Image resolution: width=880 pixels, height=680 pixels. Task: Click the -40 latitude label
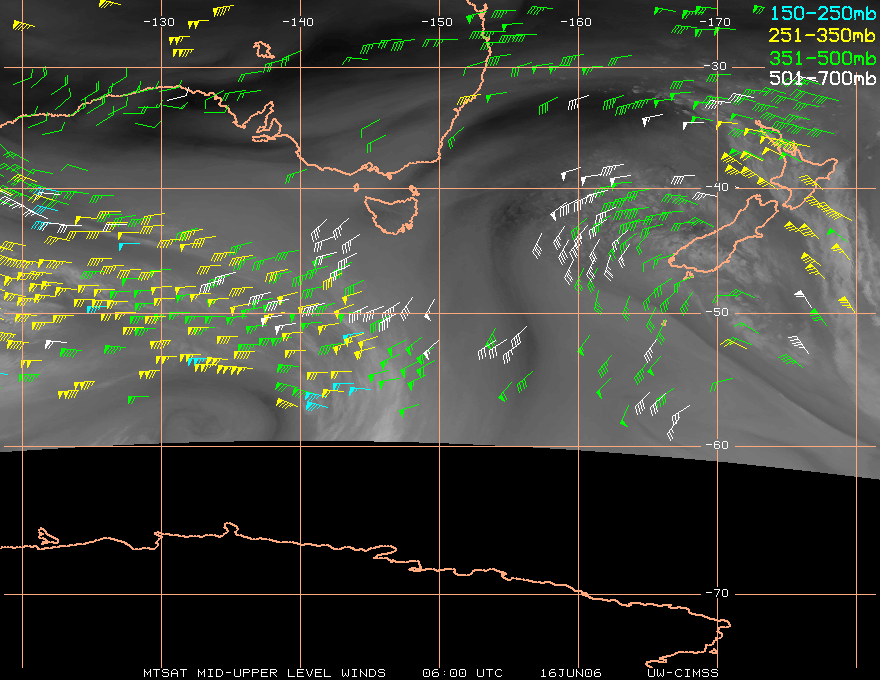pos(717,187)
